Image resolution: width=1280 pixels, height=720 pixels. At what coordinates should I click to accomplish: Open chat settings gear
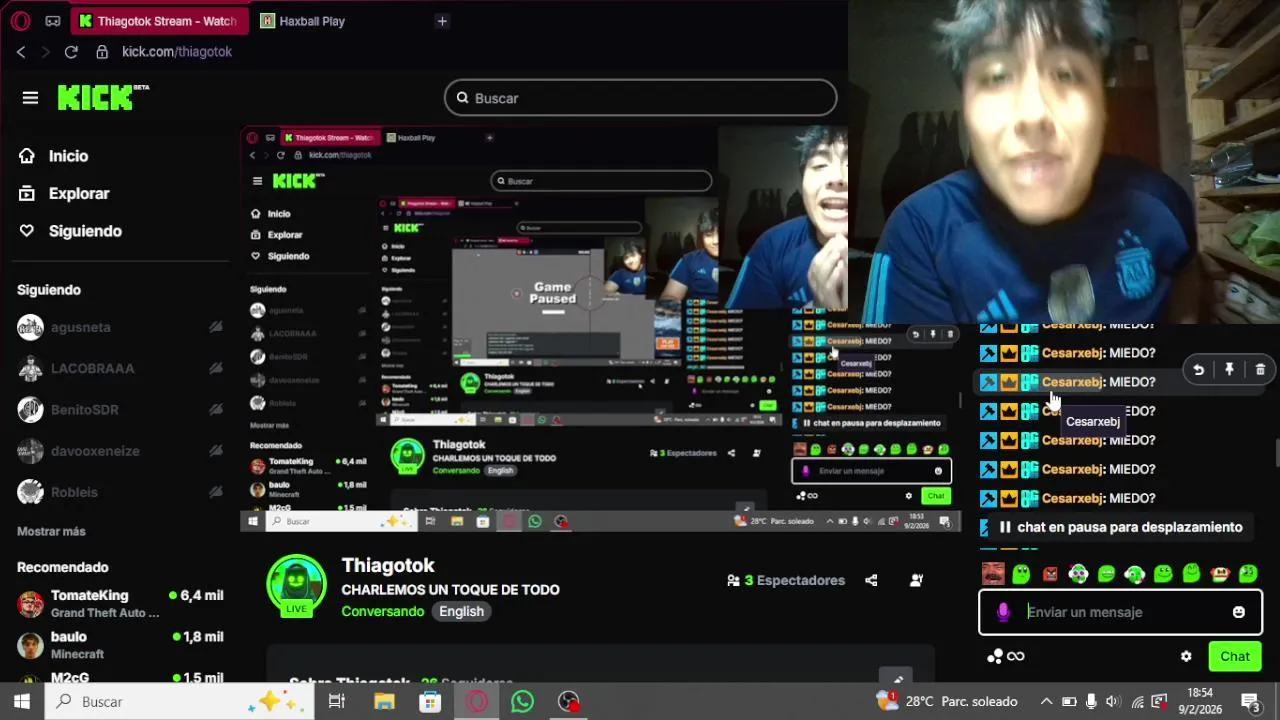pos(1186,656)
